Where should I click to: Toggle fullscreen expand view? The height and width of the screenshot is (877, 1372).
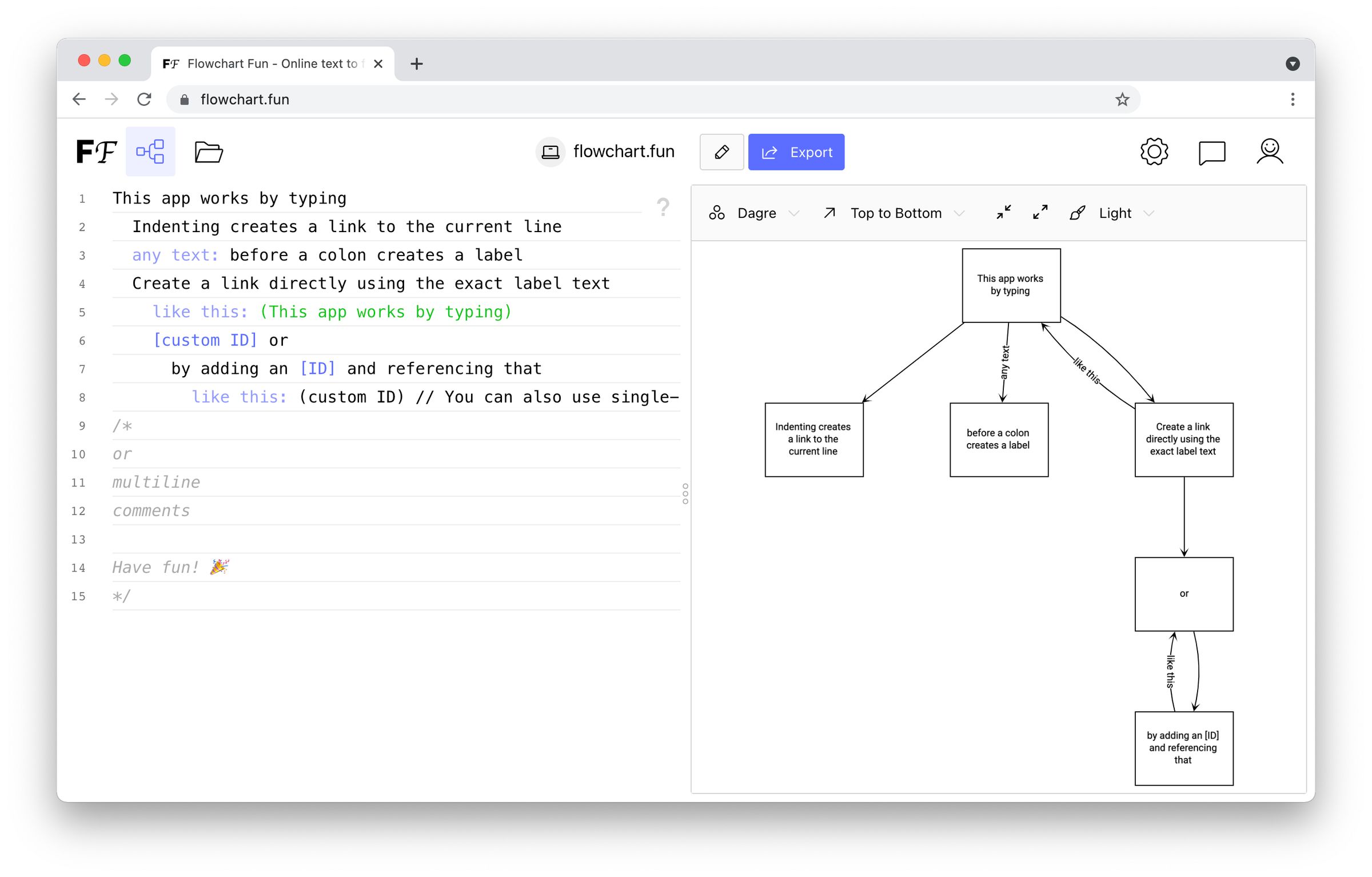click(x=1040, y=212)
